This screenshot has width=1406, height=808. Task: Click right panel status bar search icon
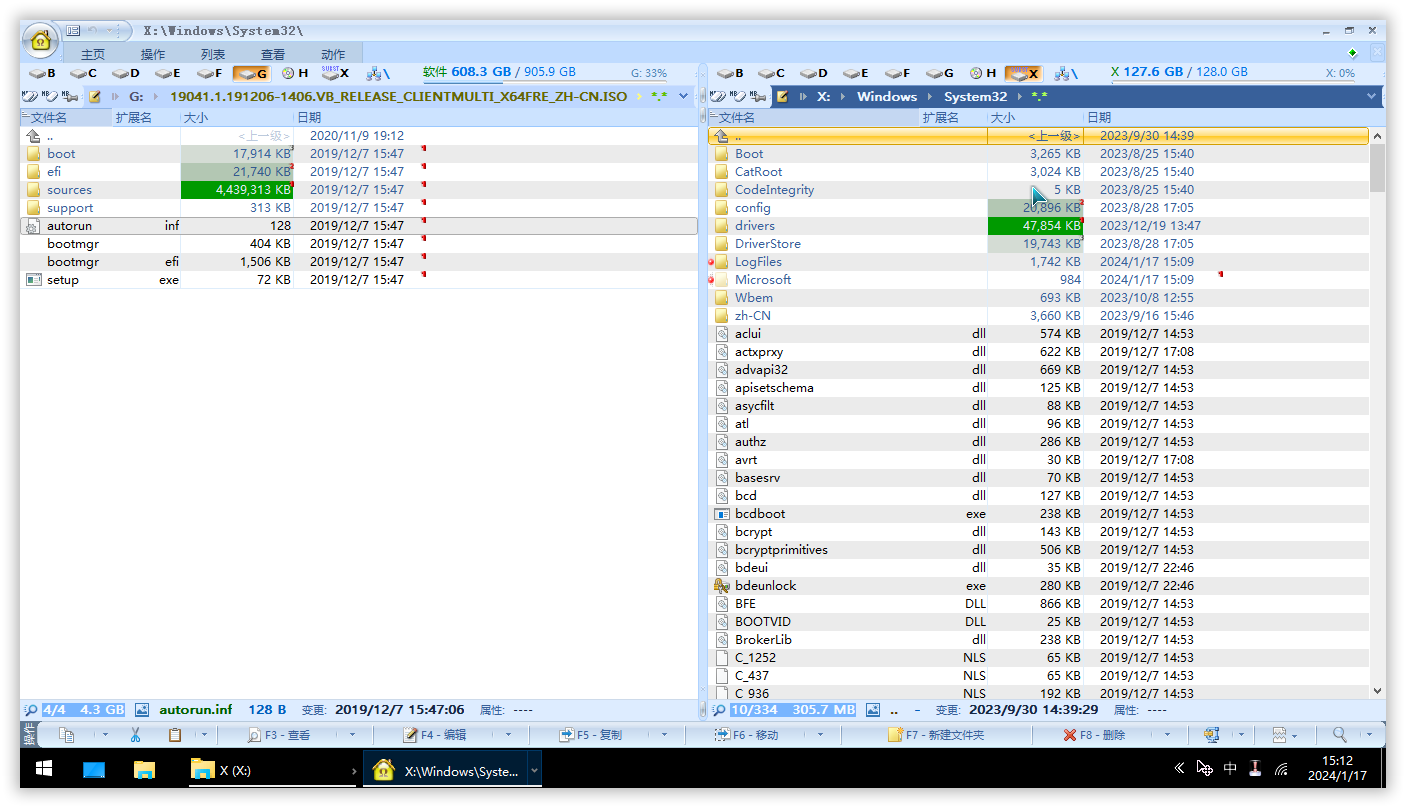tap(718, 710)
